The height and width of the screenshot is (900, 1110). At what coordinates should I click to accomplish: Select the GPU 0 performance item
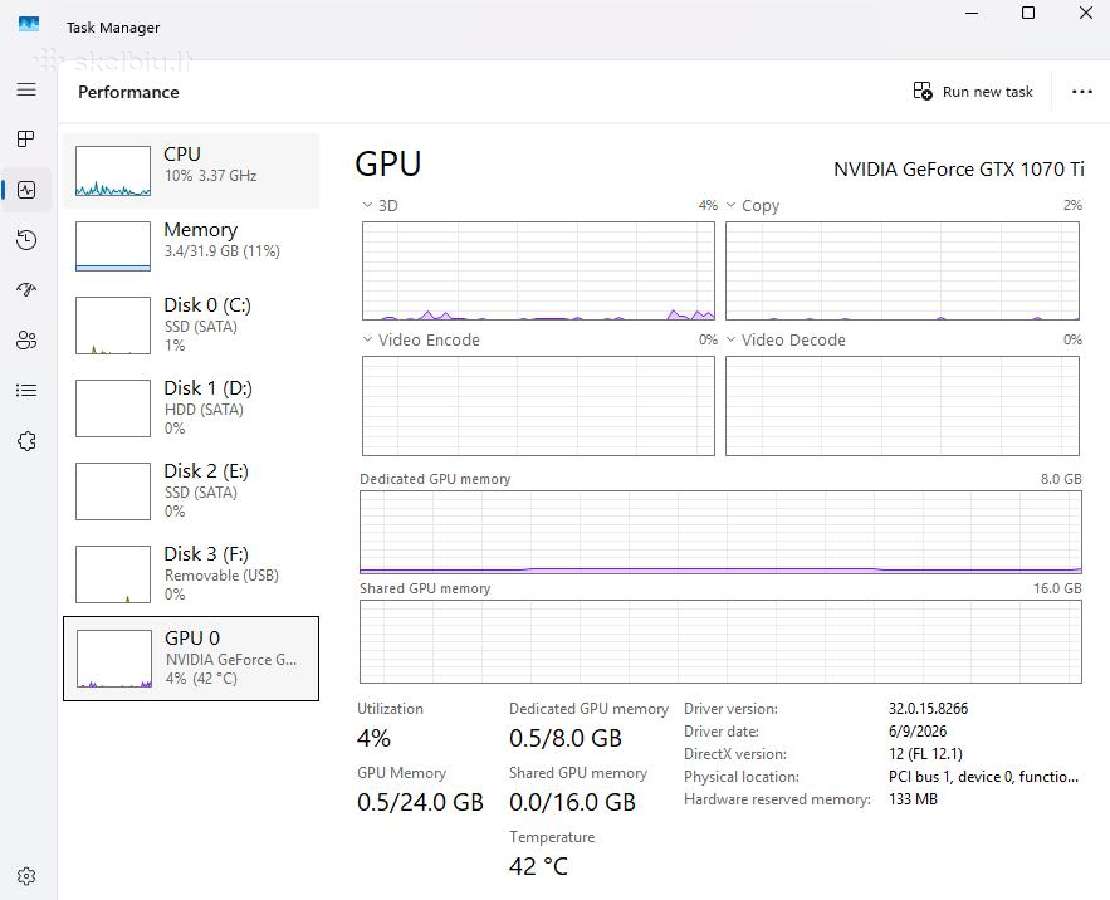(x=191, y=659)
